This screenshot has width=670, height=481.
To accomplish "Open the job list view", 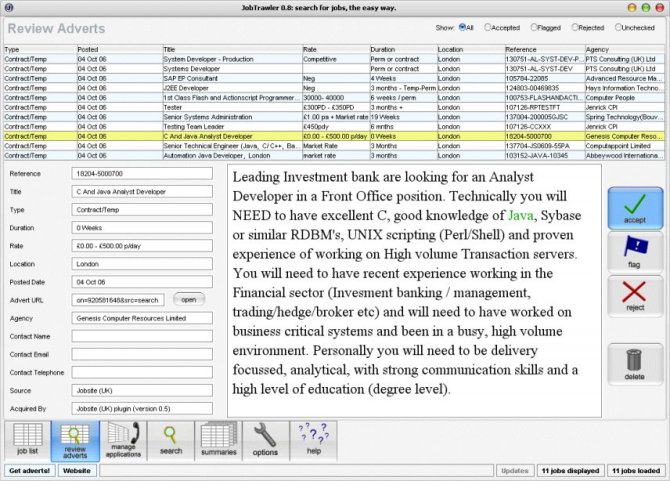I will point(29,440).
